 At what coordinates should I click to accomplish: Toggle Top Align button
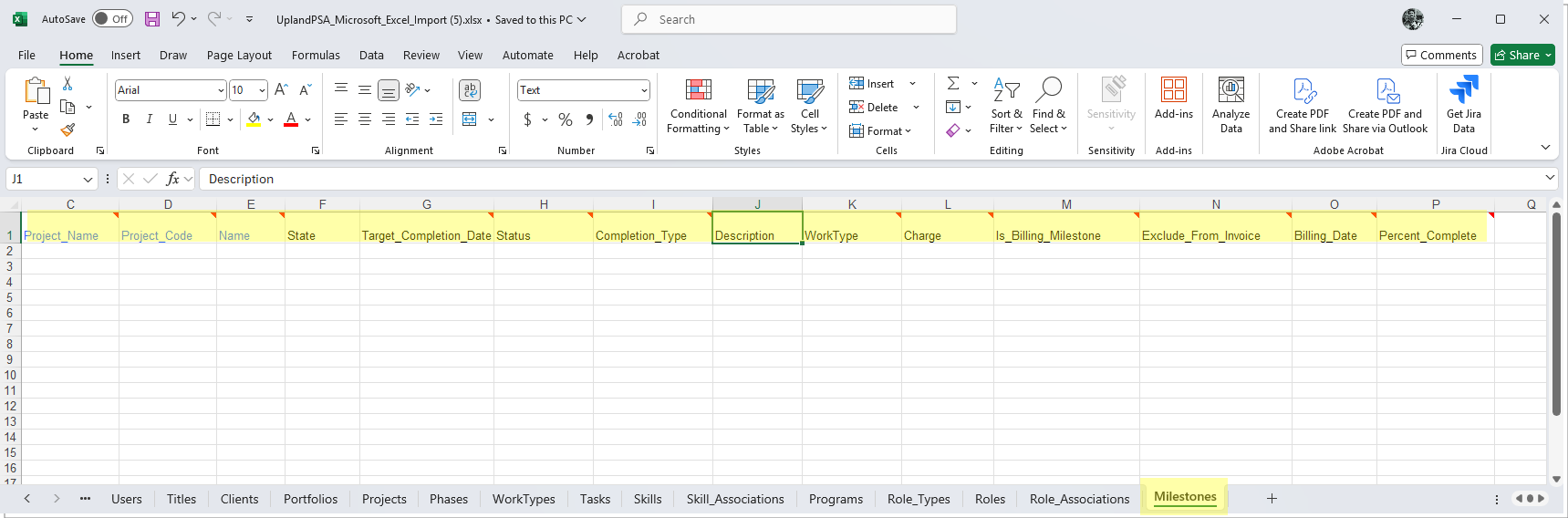(341, 89)
